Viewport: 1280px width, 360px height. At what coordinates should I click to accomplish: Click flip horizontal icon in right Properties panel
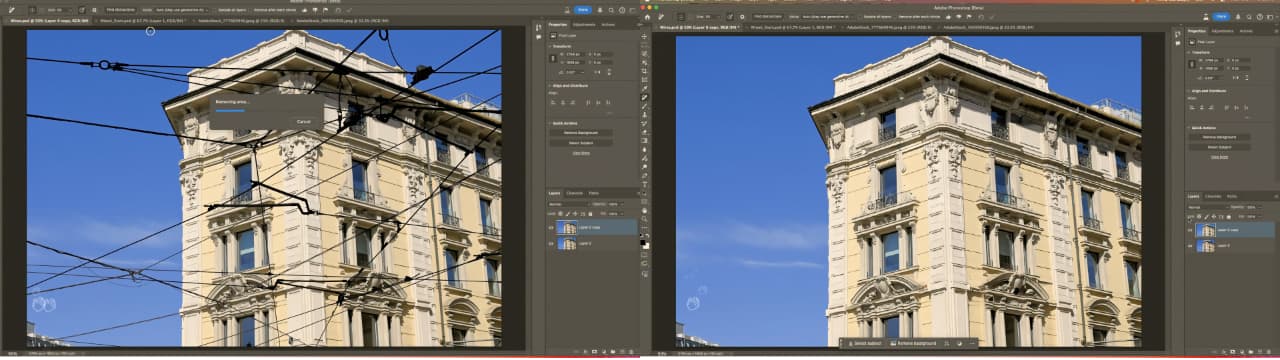(x=1235, y=77)
